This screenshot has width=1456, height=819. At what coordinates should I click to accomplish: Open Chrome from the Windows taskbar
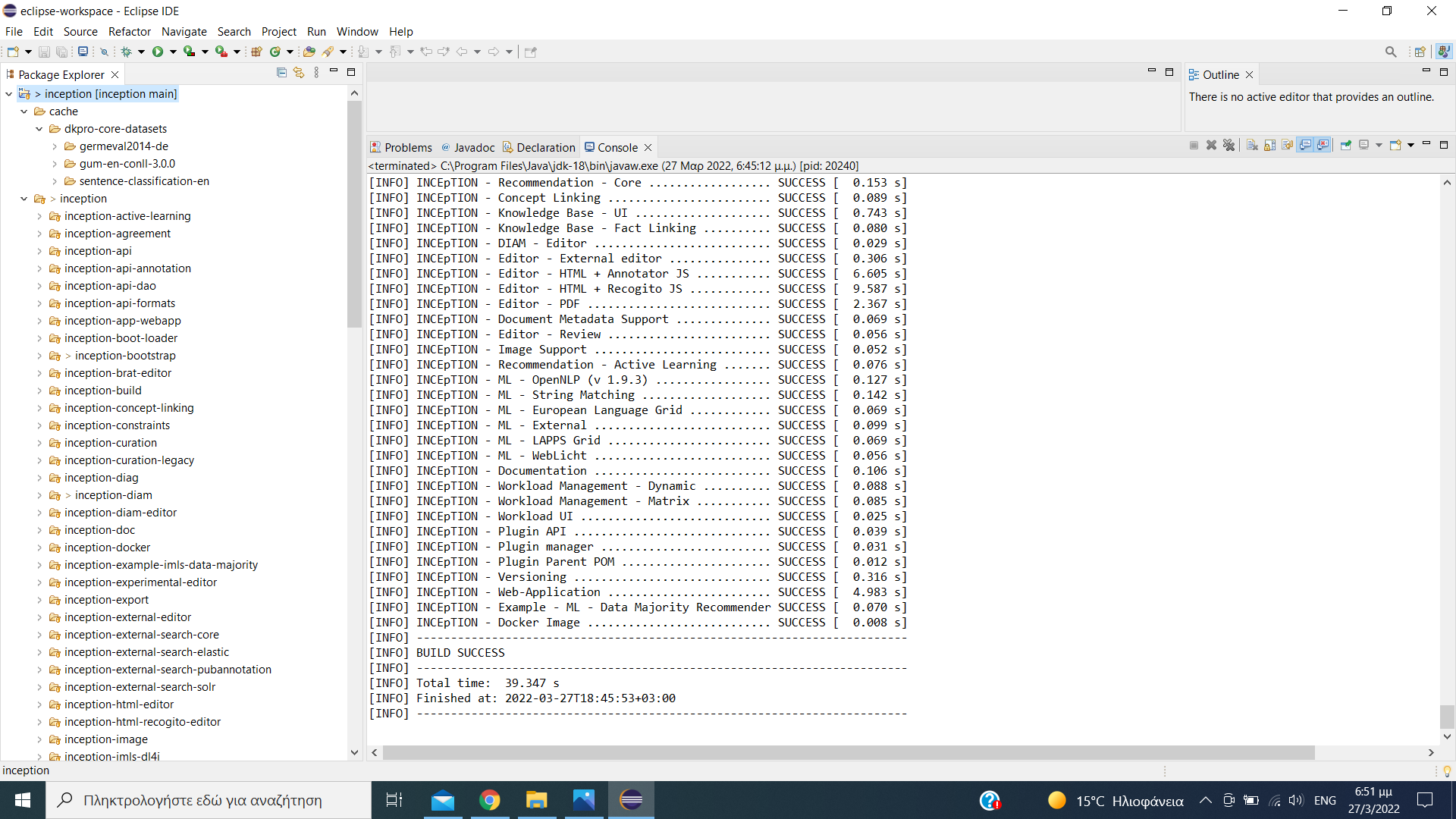point(490,800)
